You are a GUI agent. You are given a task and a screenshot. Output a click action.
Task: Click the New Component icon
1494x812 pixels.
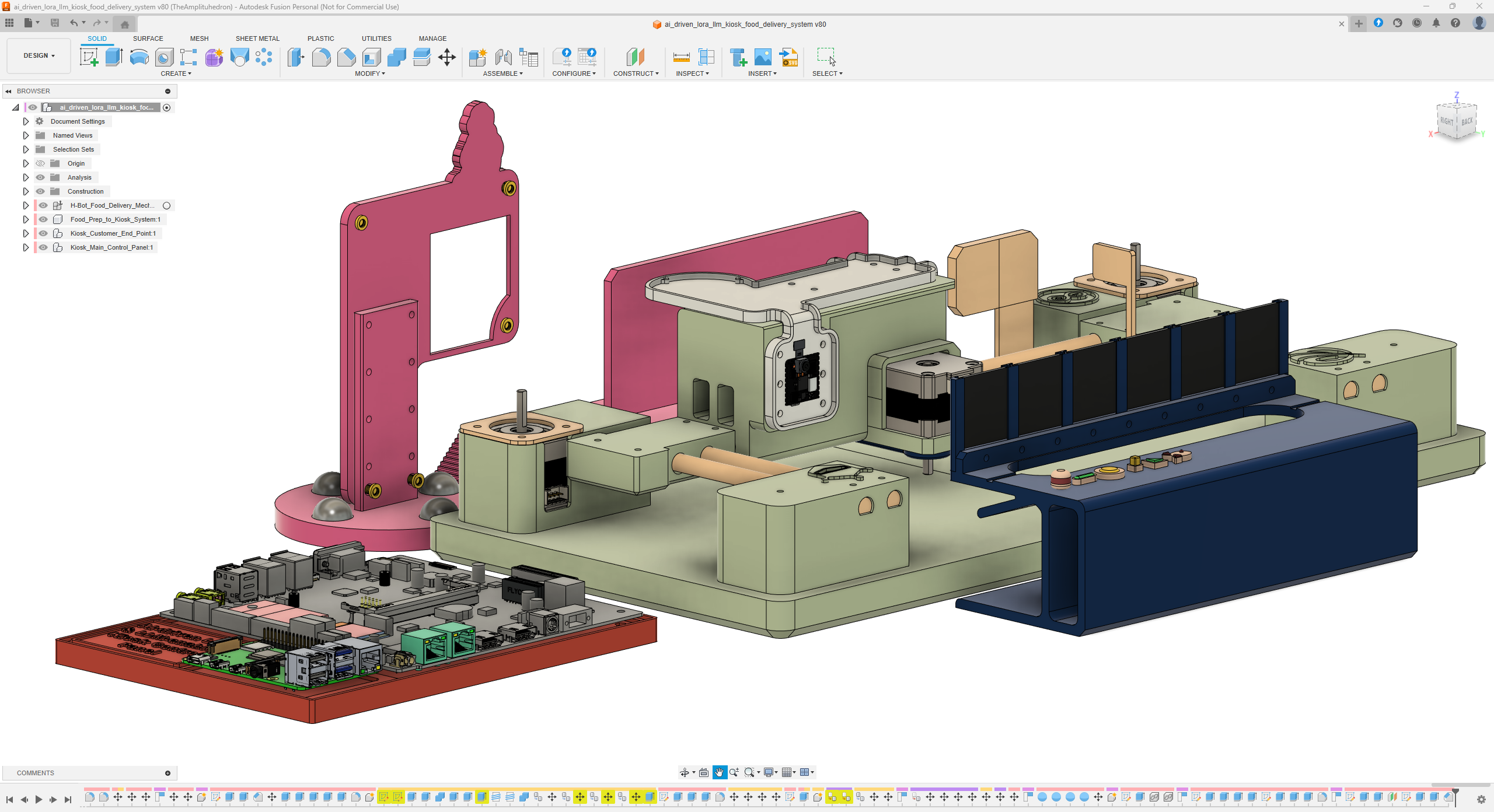pyautogui.click(x=477, y=57)
